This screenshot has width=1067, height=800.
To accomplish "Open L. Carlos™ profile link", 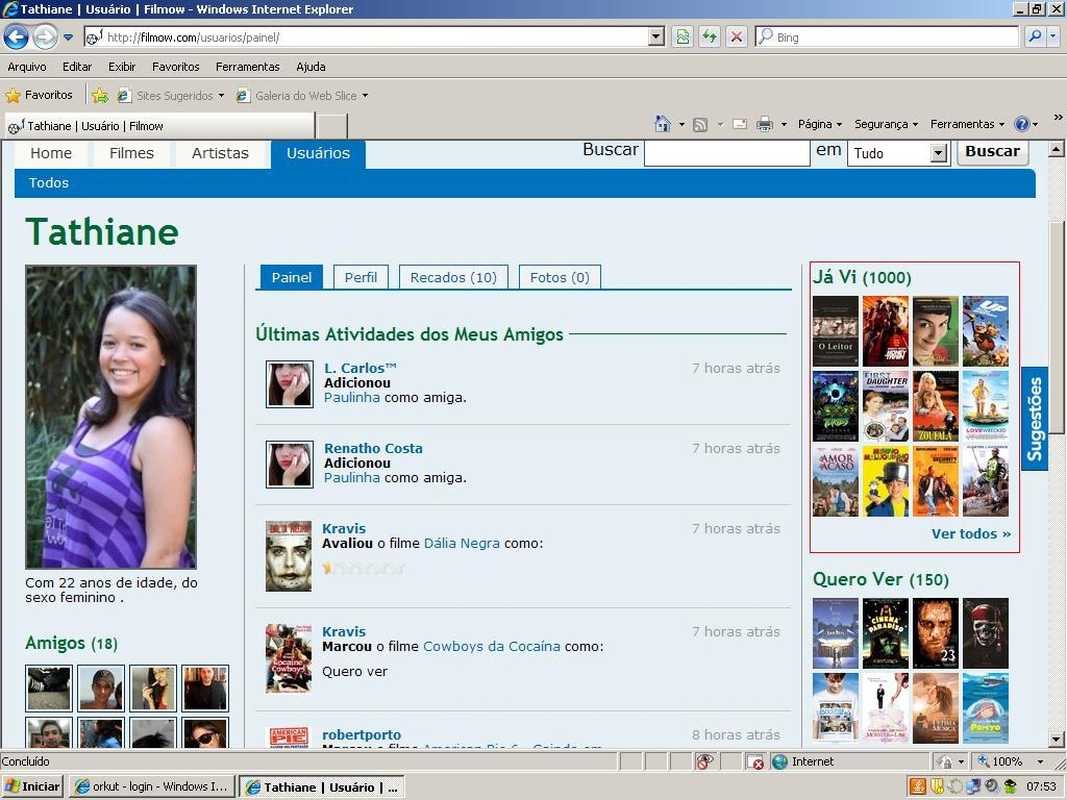I will click(360, 368).
